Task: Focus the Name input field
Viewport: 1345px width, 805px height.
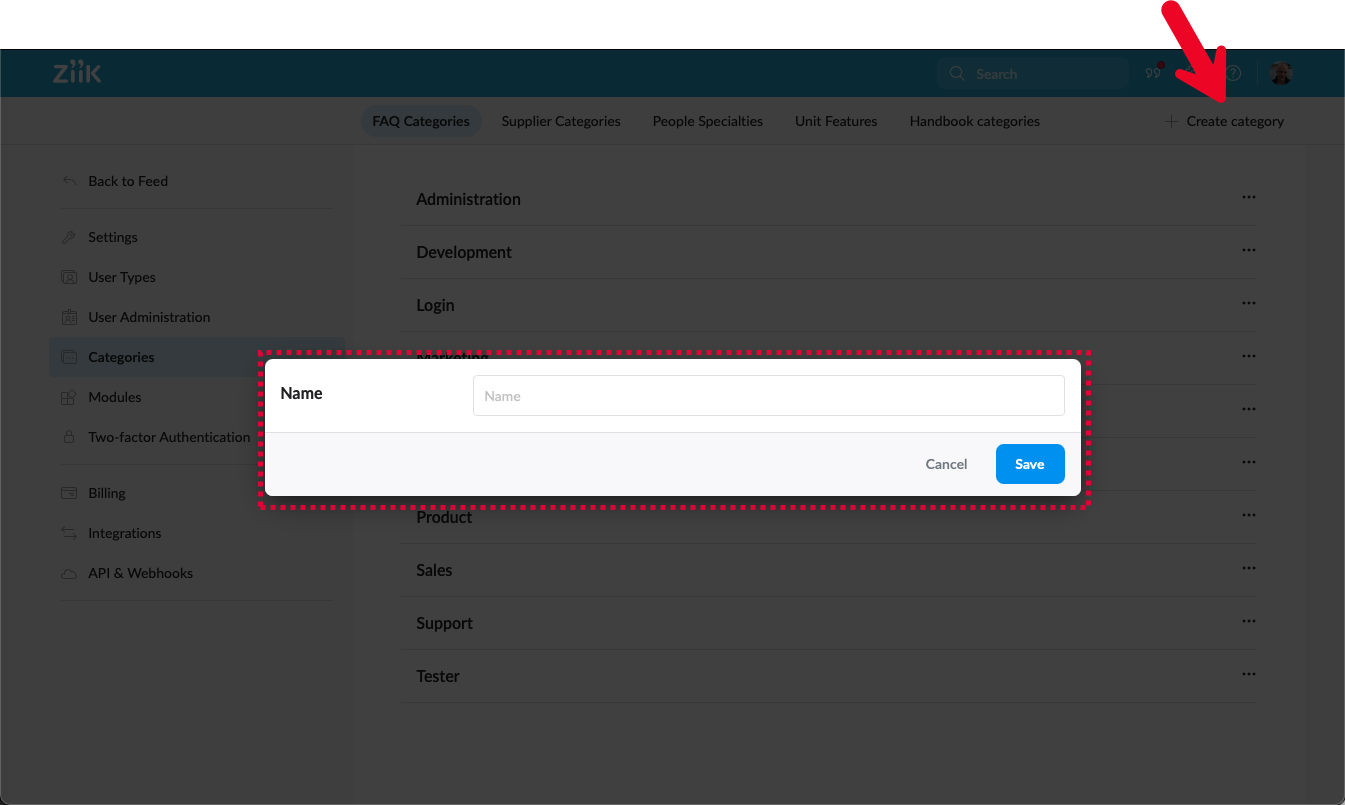Action: pos(769,396)
